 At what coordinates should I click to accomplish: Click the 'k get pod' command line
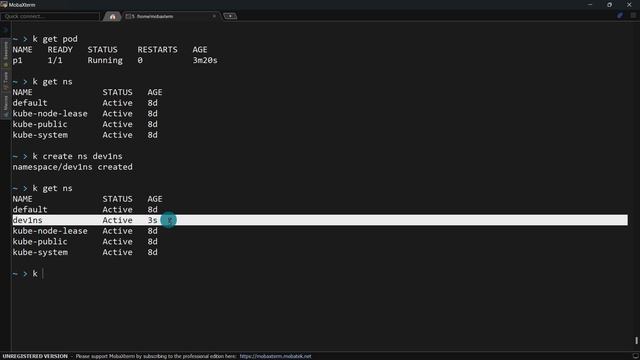pos(55,39)
